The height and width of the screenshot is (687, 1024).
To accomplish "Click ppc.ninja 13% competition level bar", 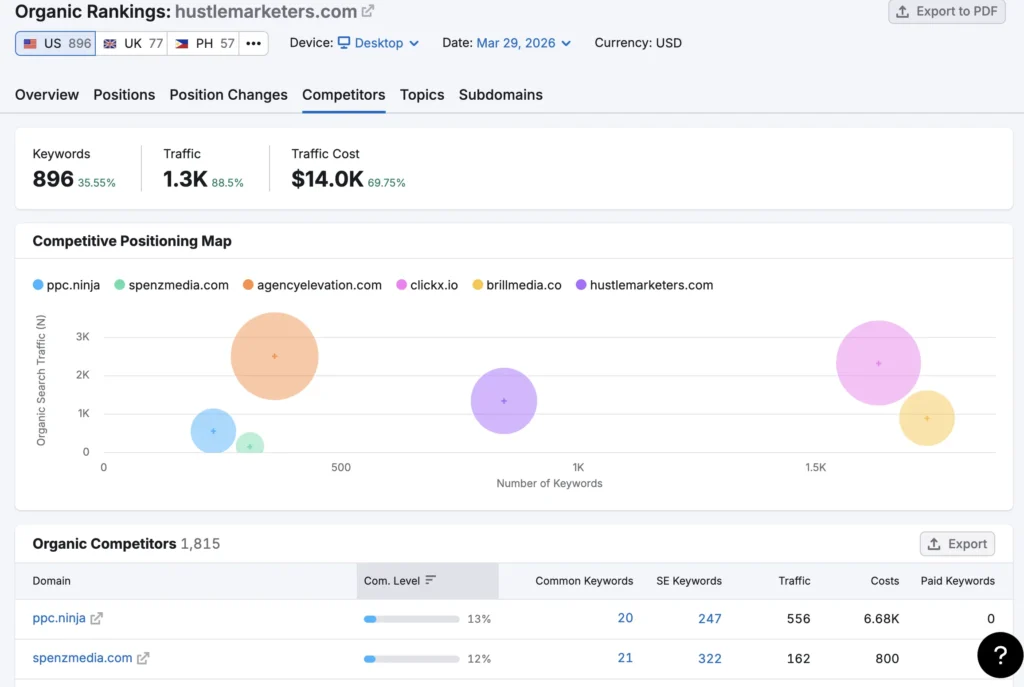I will (x=411, y=619).
